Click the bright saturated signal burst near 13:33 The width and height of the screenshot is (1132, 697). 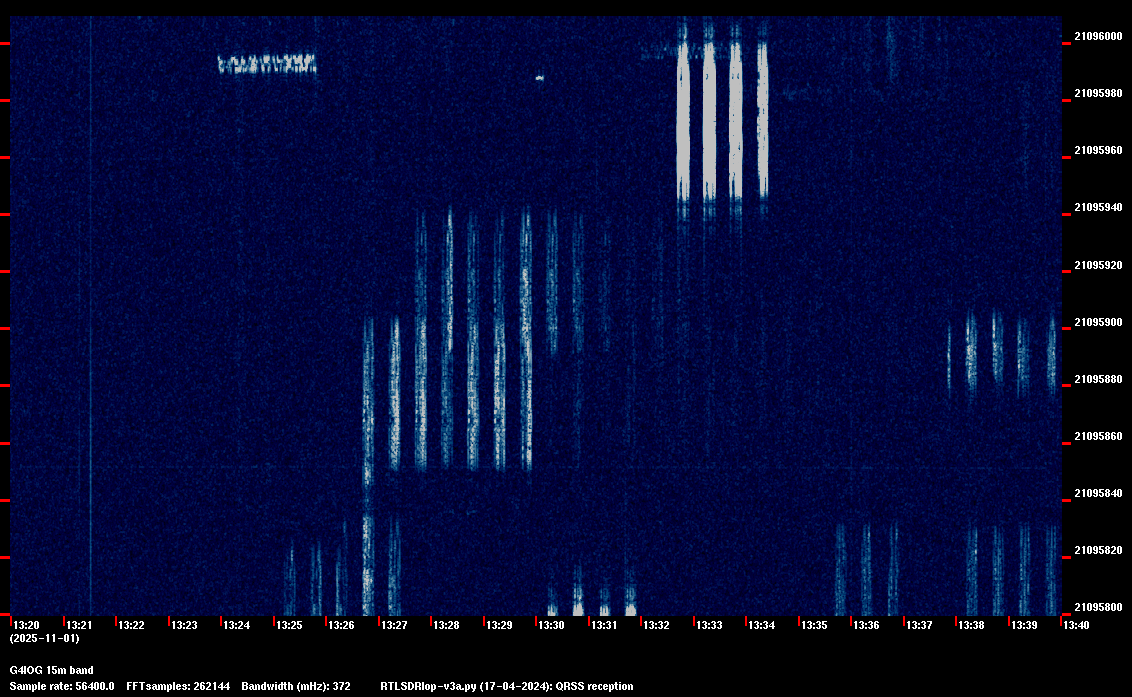[x=722, y=119]
